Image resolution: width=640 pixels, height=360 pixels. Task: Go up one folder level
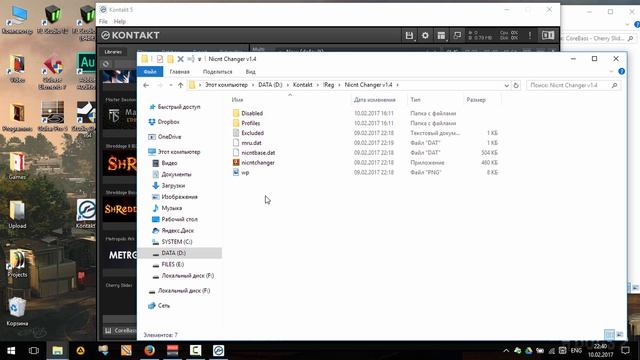(180, 85)
